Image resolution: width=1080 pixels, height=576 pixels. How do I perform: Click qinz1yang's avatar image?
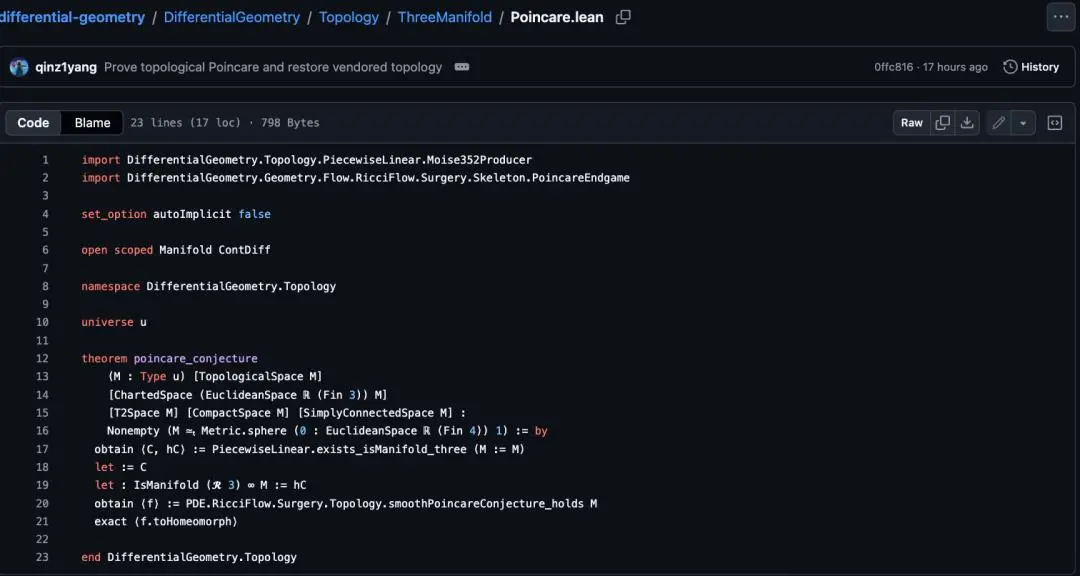point(19,67)
